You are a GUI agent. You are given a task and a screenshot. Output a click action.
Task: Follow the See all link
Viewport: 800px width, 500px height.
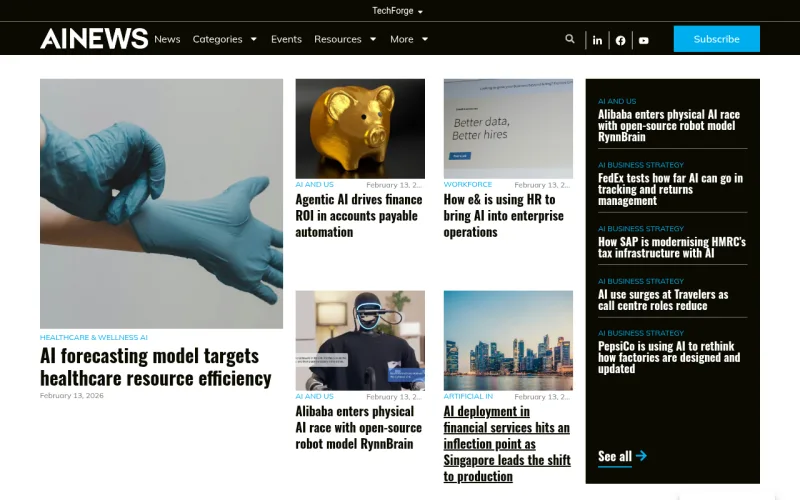(x=615, y=456)
